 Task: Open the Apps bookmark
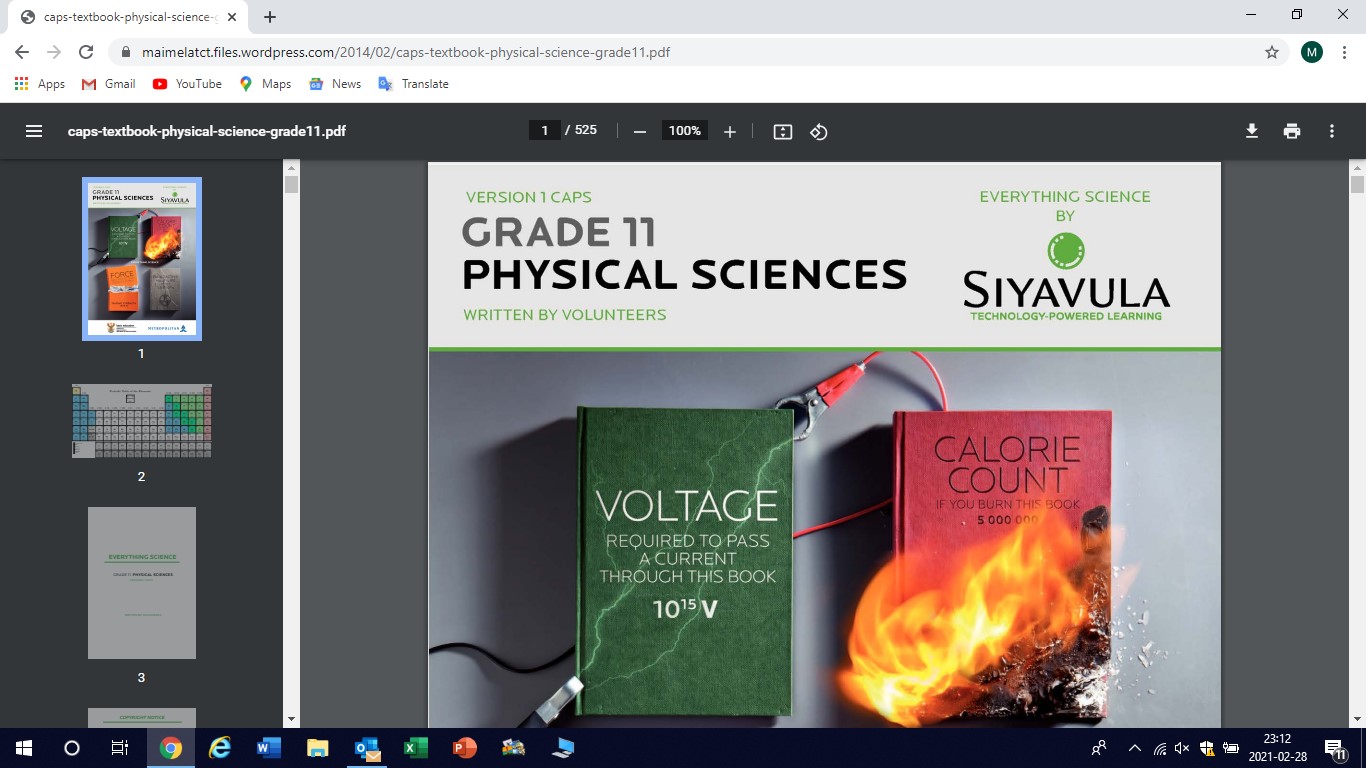[40, 84]
